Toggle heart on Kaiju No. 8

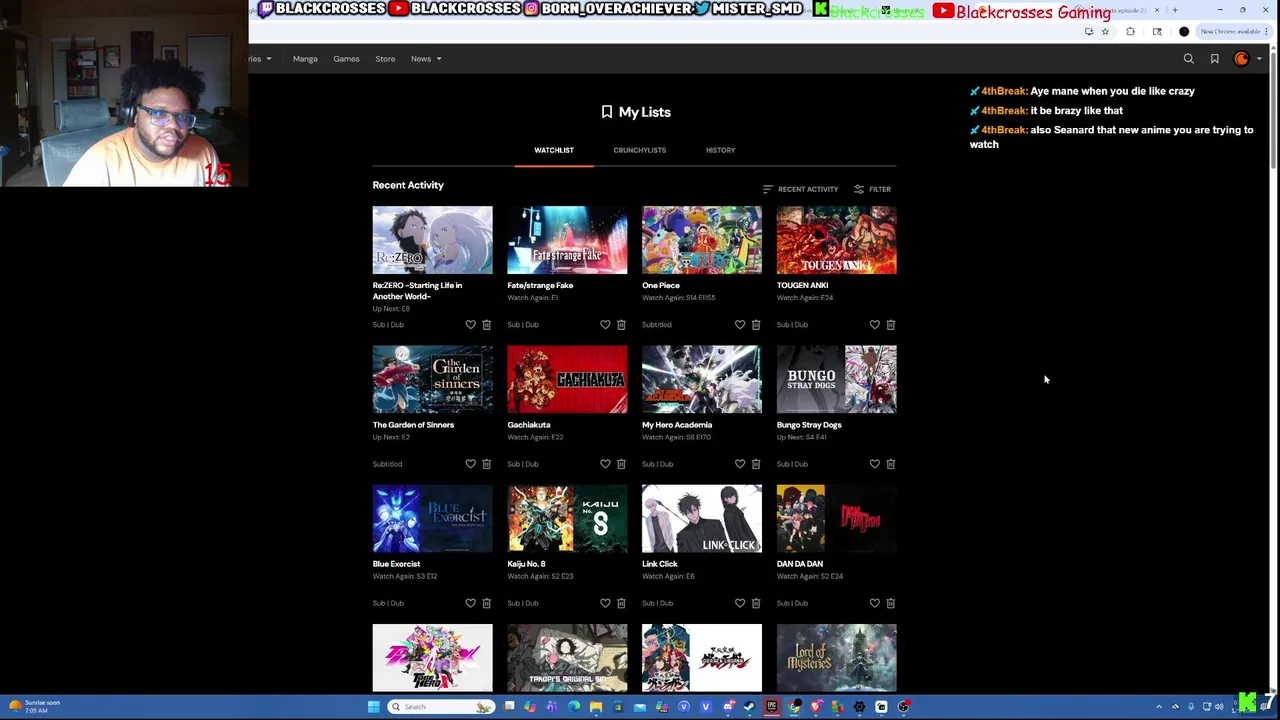coord(605,603)
